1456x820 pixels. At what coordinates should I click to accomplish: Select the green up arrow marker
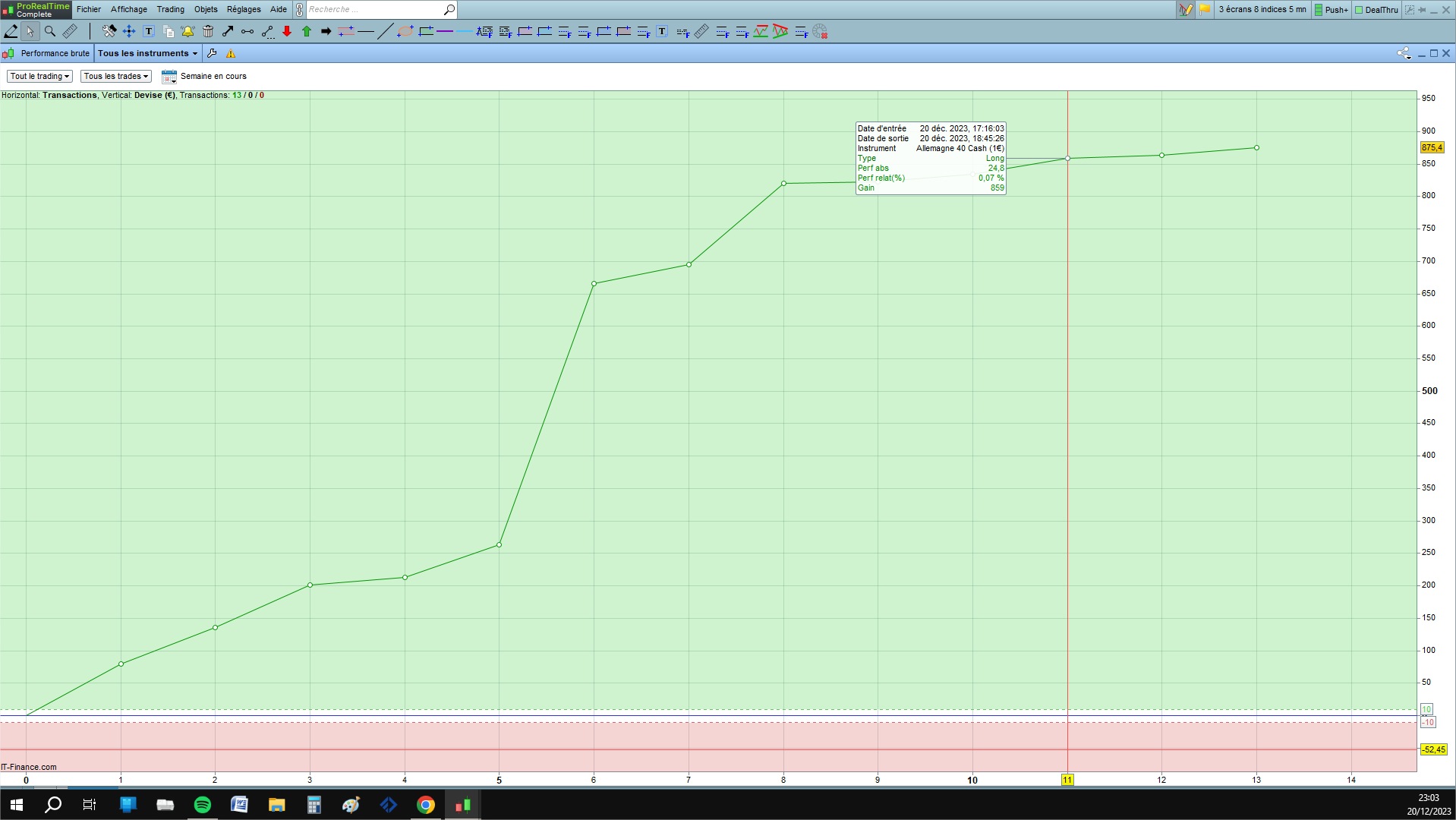(307, 31)
